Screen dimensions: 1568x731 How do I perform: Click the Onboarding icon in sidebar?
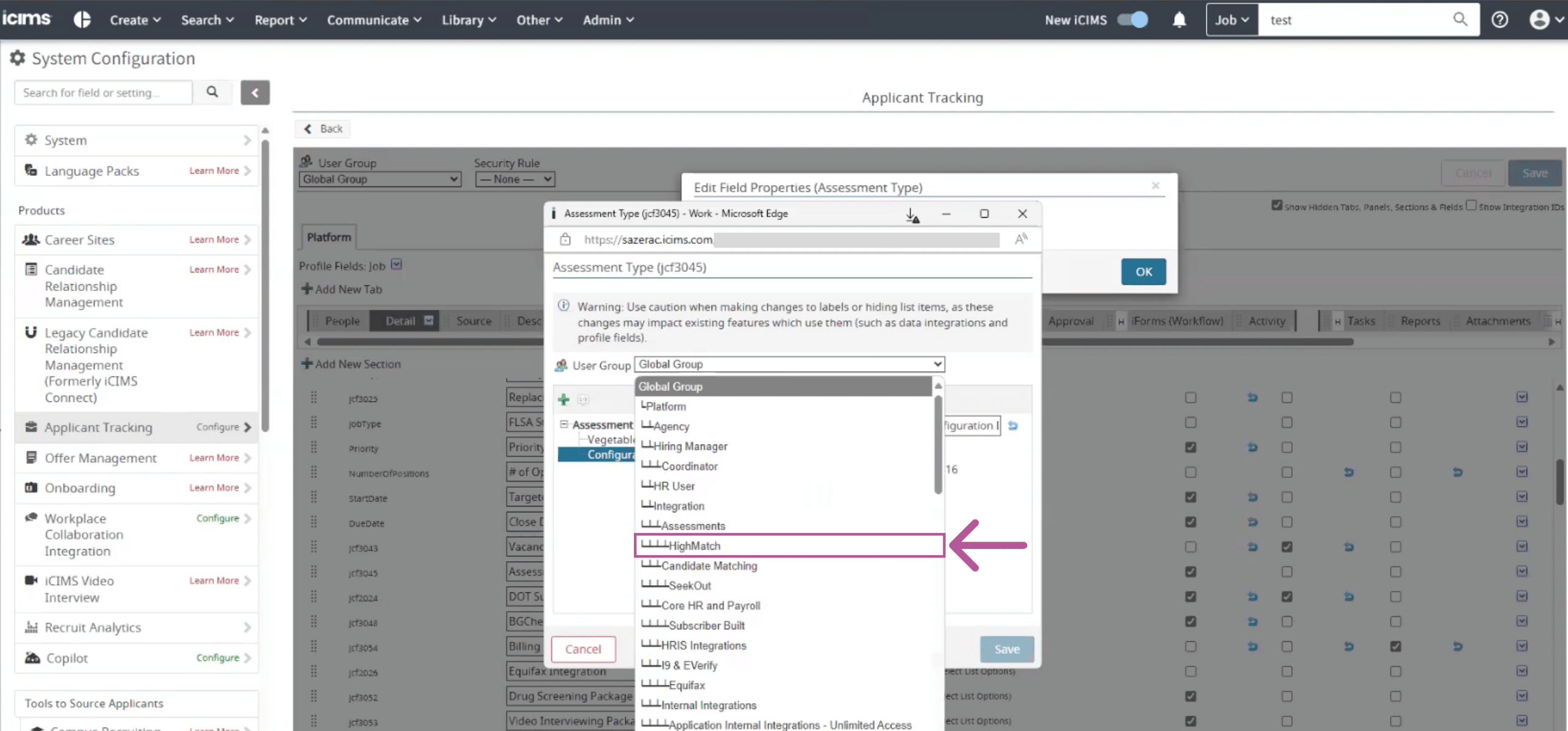(x=31, y=488)
